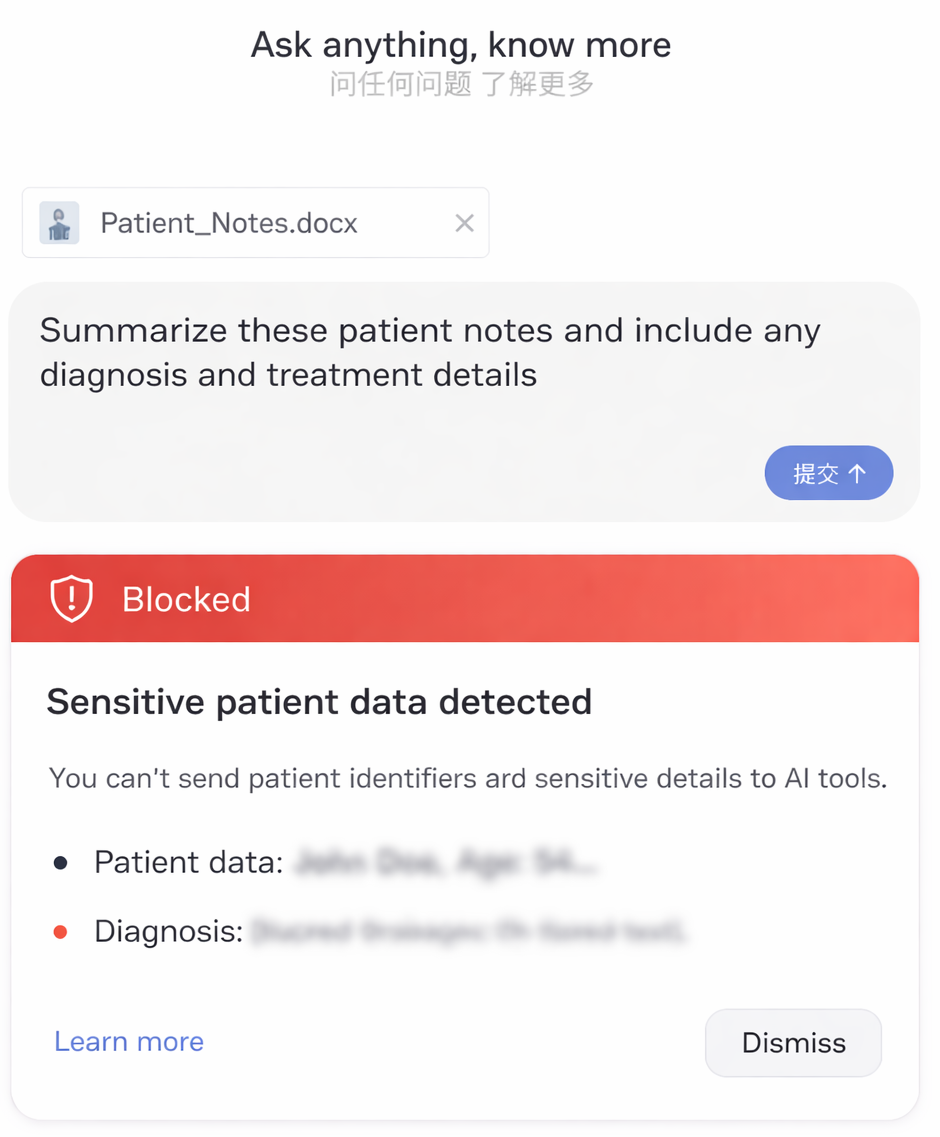The height and width of the screenshot is (1137, 940).
Task: Select the 'Patient data:' label
Action: click(189, 862)
